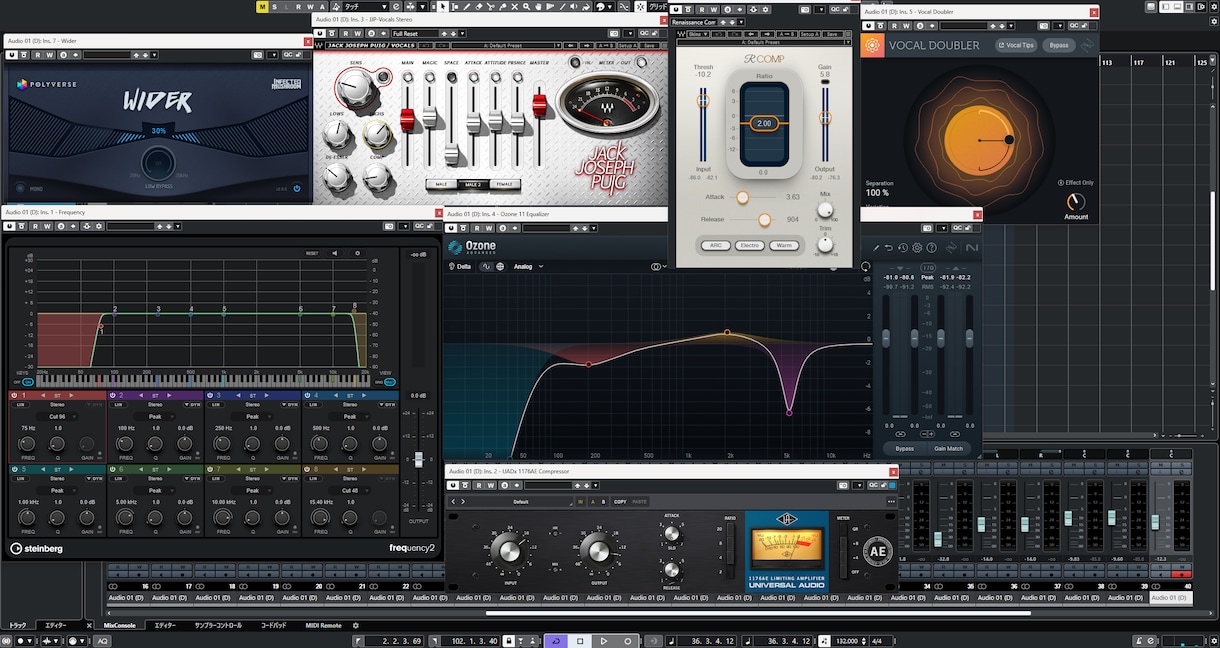
Task: Select Electro mode in Renaissance Comp
Action: click(x=750, y=245)
